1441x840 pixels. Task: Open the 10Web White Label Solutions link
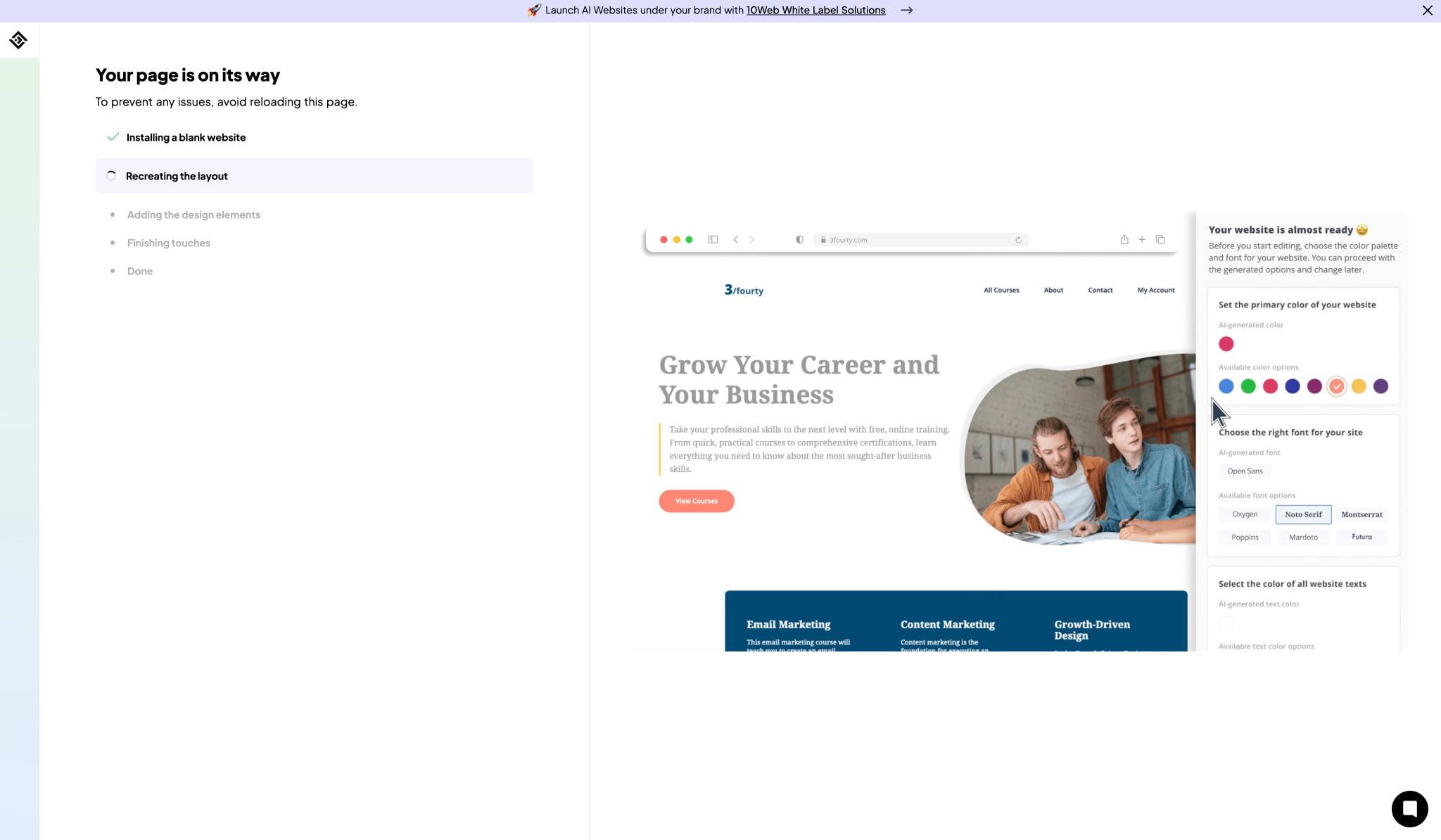[x=815, y=11]
